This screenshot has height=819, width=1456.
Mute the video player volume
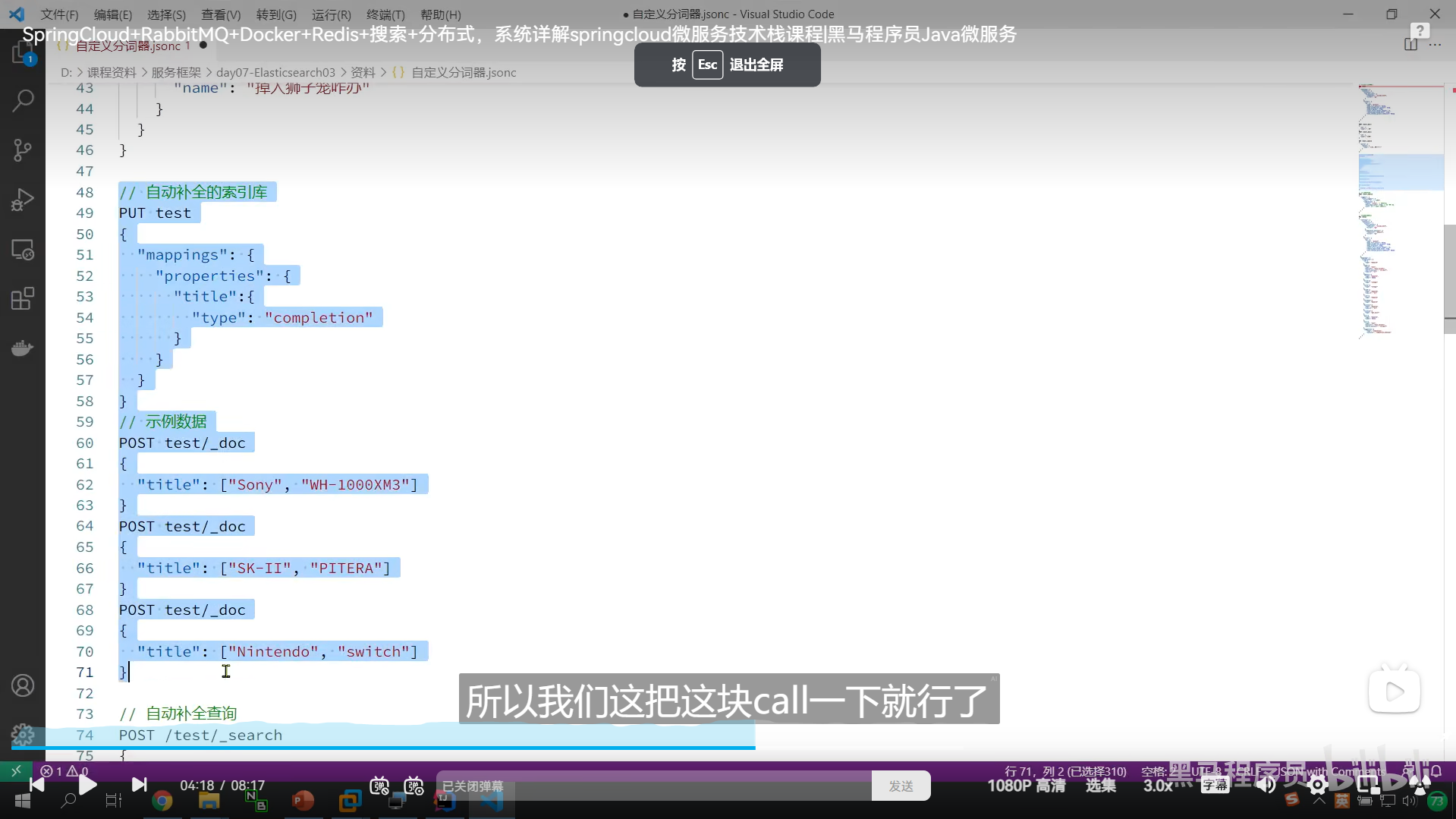(1266, 785)
